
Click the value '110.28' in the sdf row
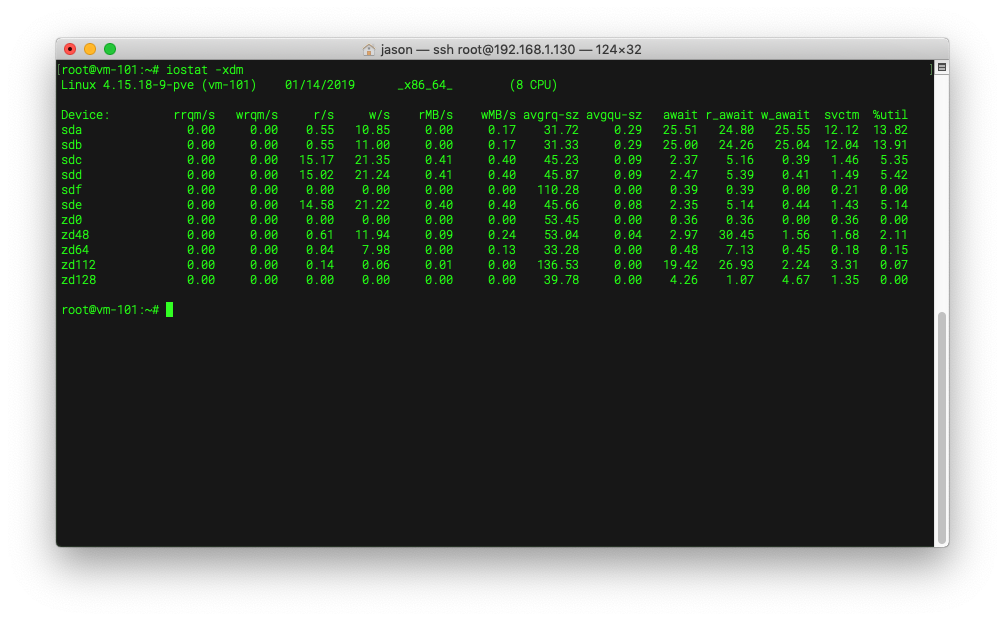point(558,190)
